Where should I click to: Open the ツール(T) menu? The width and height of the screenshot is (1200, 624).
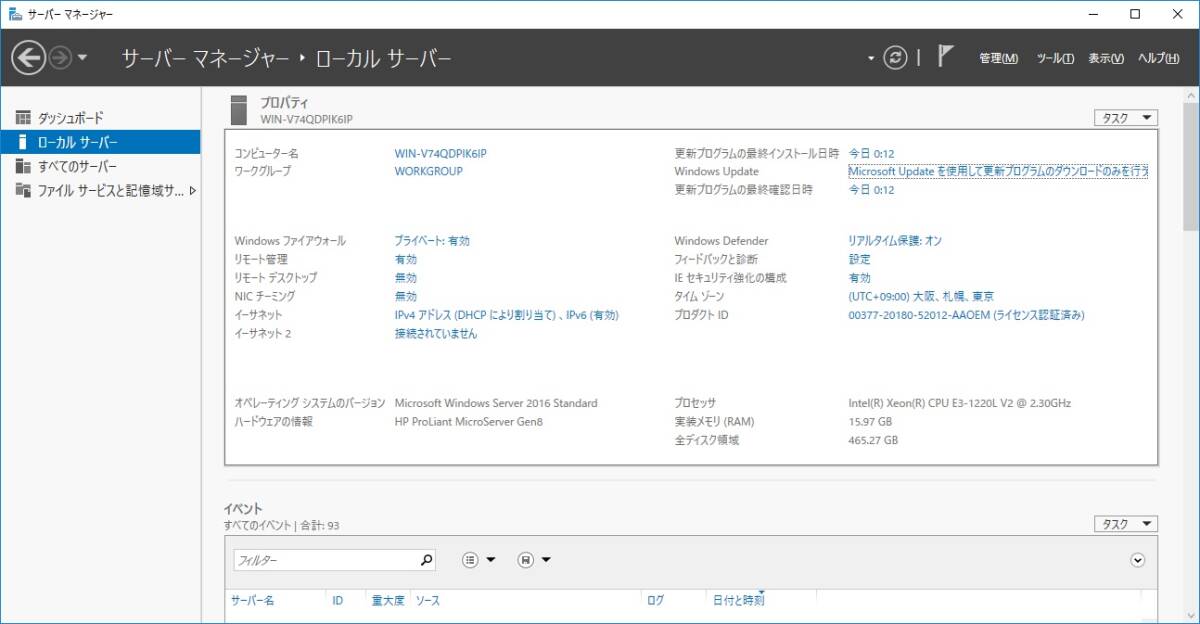1055,59
